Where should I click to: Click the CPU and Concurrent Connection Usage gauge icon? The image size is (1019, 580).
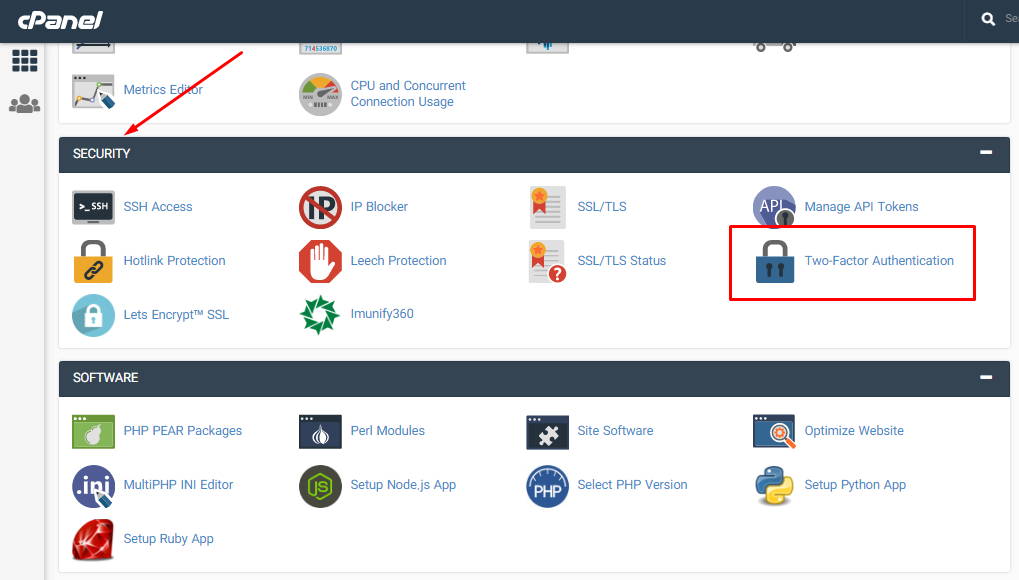(320, 94)
